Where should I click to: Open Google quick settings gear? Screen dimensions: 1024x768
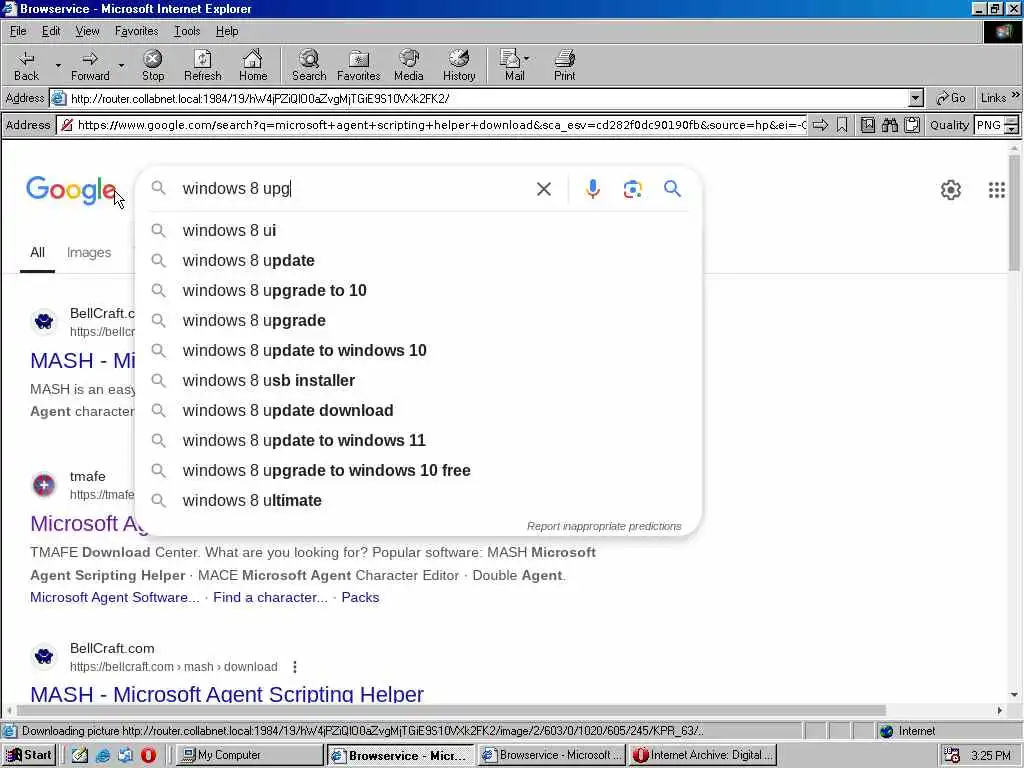(950, 190)
